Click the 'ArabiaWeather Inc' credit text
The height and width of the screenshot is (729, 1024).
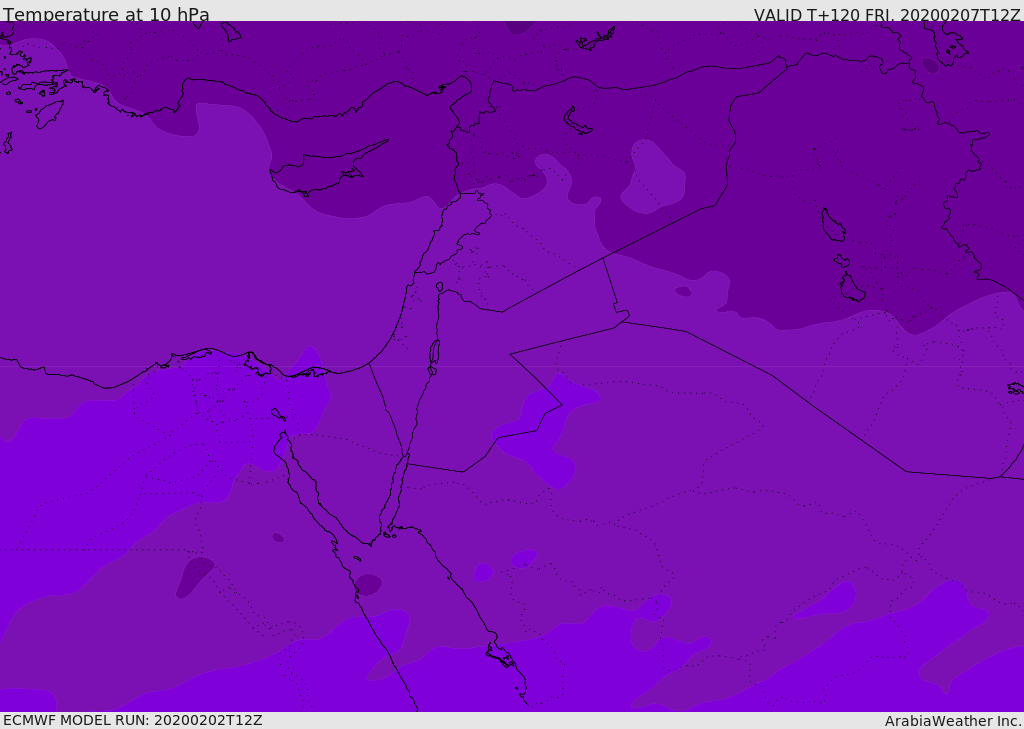(953, 721)
